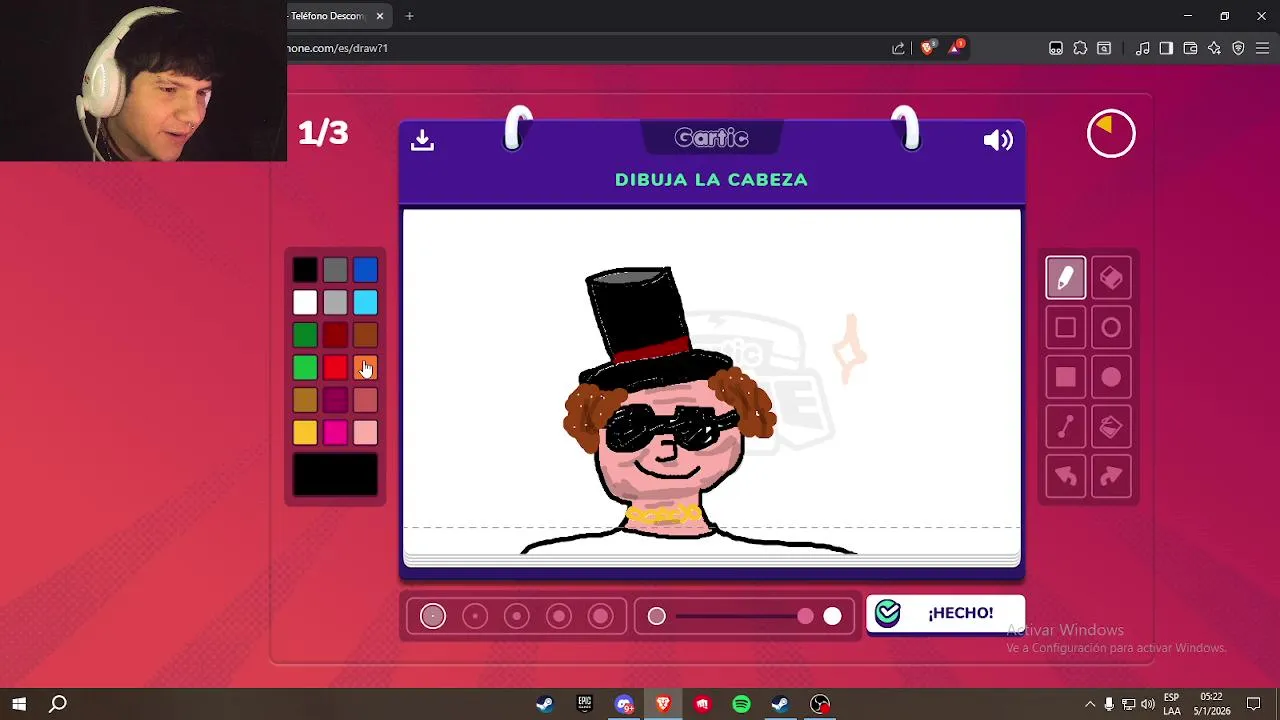Pick the yellow color swatch
This screenshot has height=720, width=1280.
point(305,432)
